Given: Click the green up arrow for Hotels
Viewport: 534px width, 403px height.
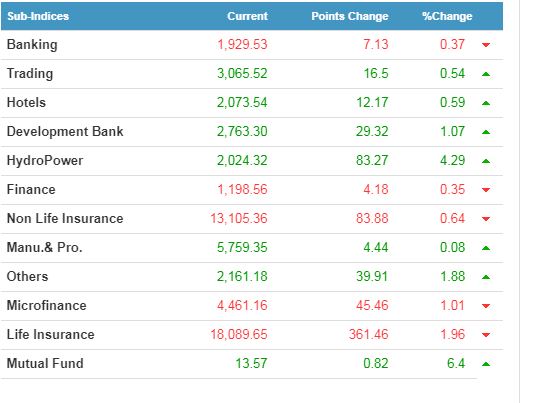Looking at the screenshot, I should pyautogui.click(x=486, y=103).
